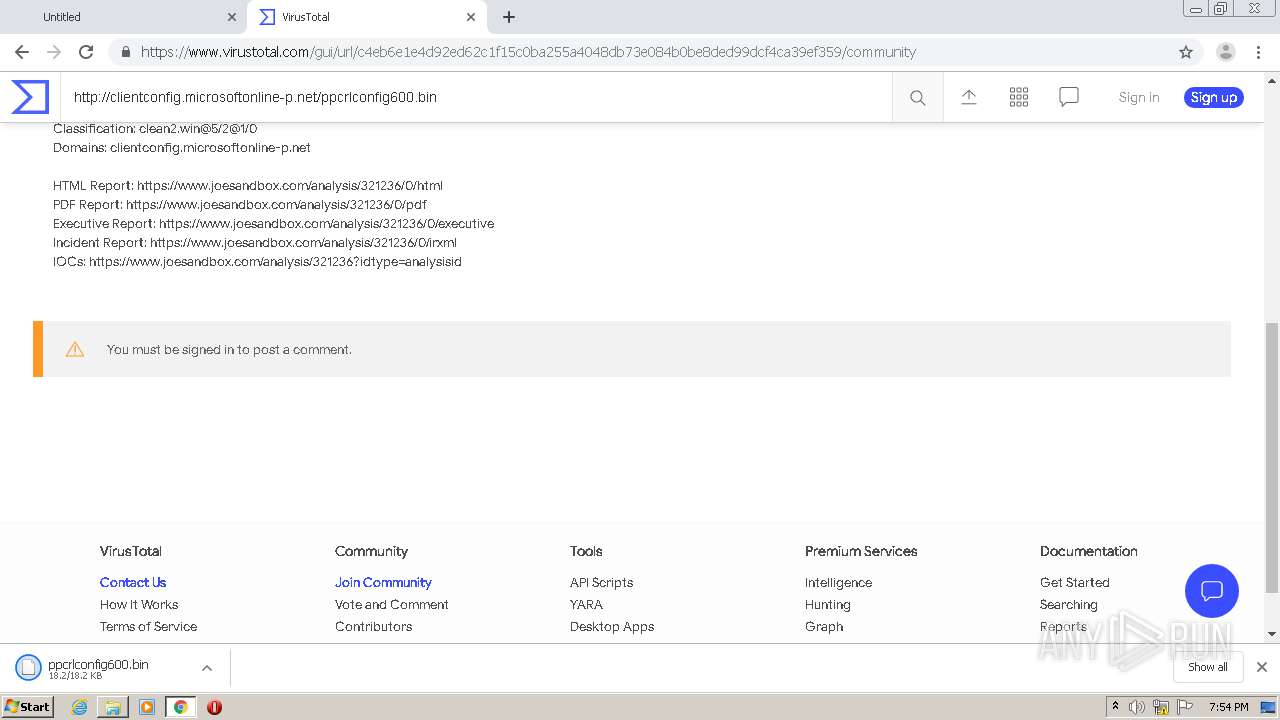Open the API Scripts link
The image size is (1280, 720).
click(601, 582)
